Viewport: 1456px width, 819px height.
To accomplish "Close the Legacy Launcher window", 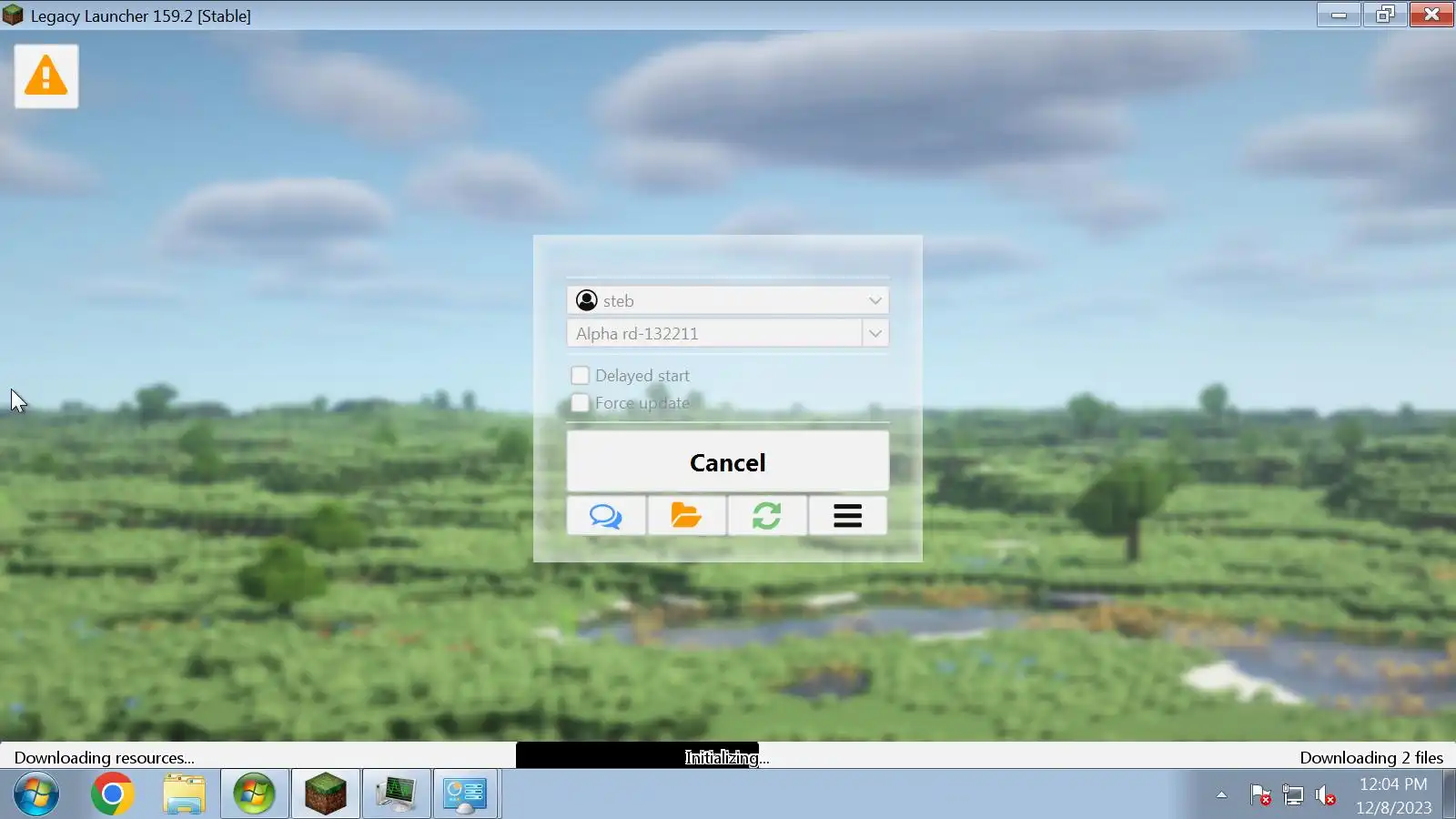I will (1431, 14).
